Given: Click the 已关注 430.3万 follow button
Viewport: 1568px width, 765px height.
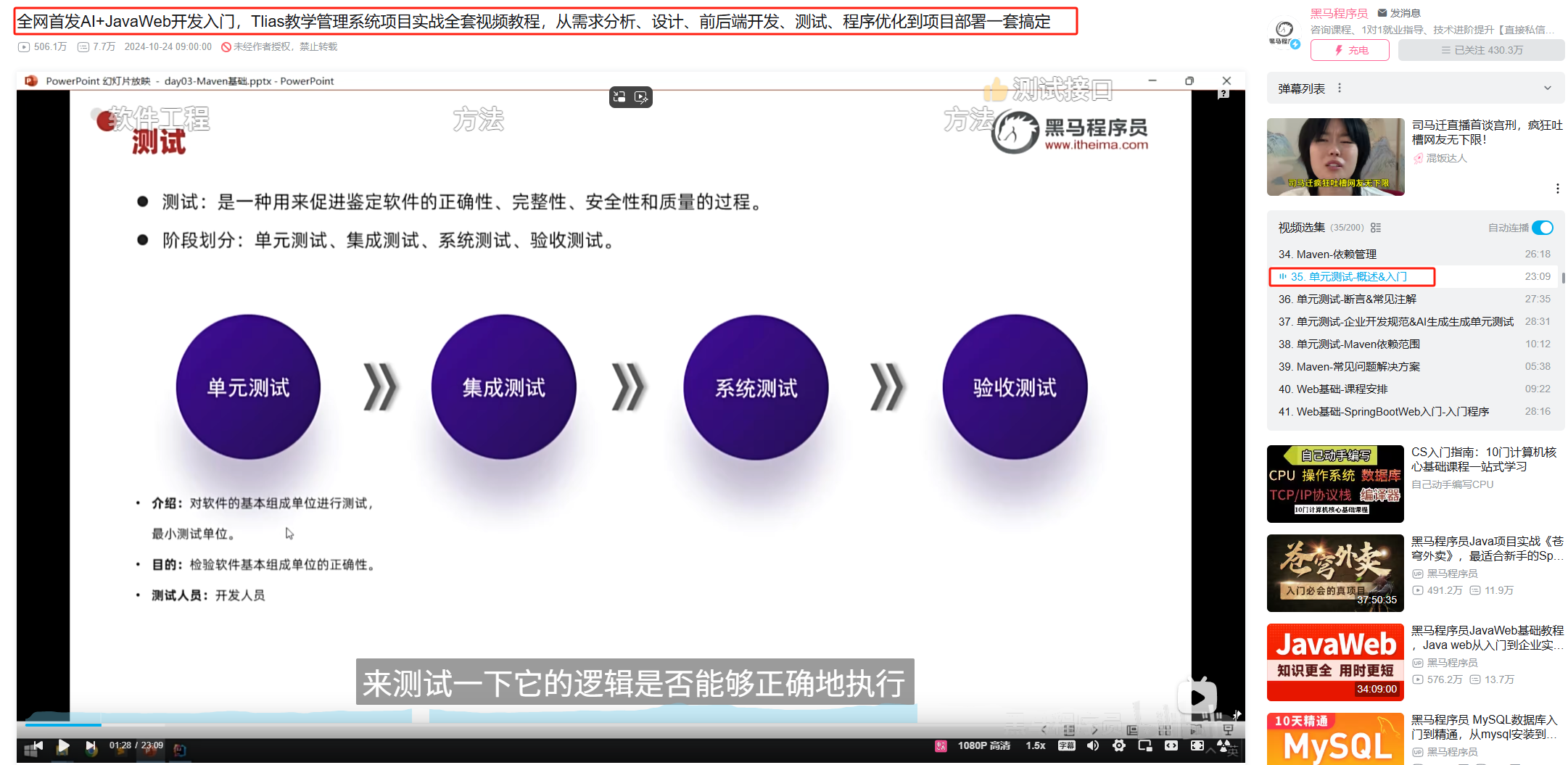Looking at the screenshot, I should pyautogui.click(x=1481, y=50).
